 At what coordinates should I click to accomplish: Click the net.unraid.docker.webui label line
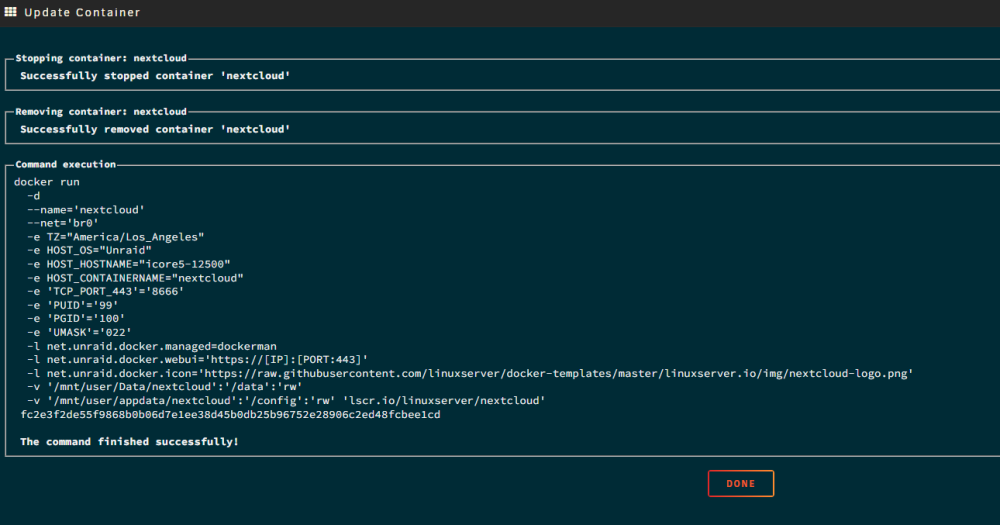tap(198, 360)
